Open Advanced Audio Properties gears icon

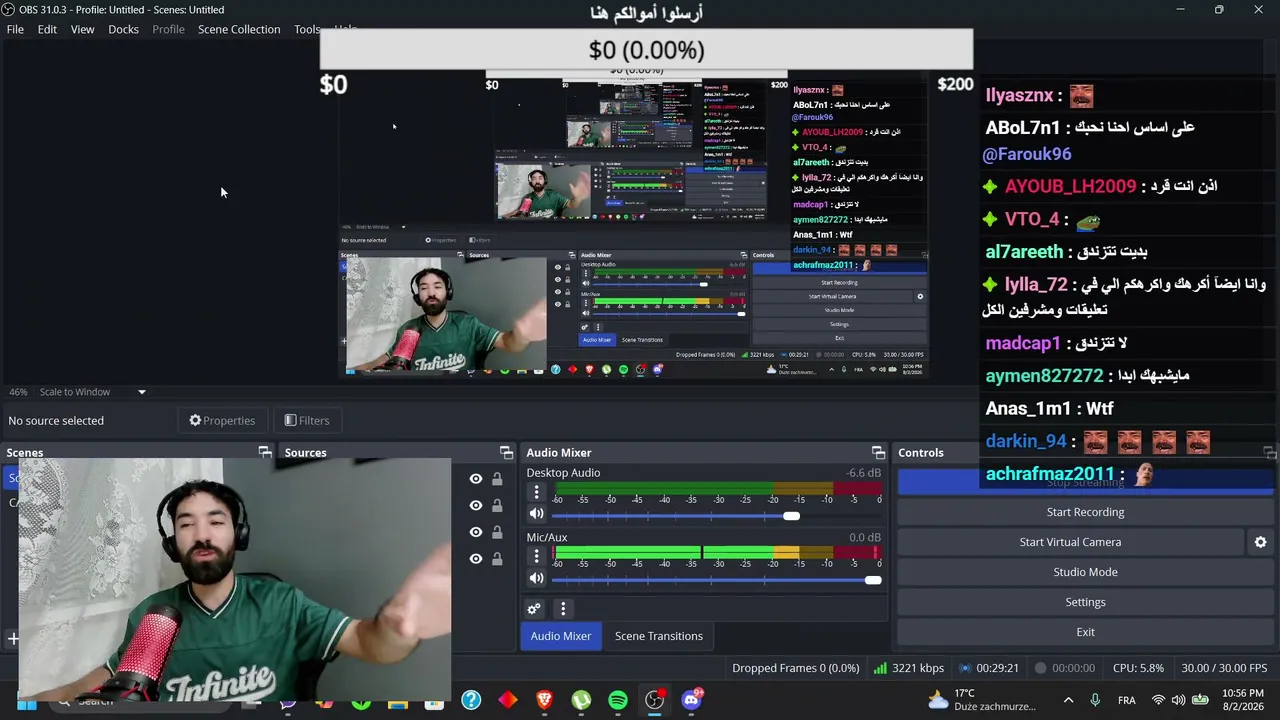(x=534, y=609)
